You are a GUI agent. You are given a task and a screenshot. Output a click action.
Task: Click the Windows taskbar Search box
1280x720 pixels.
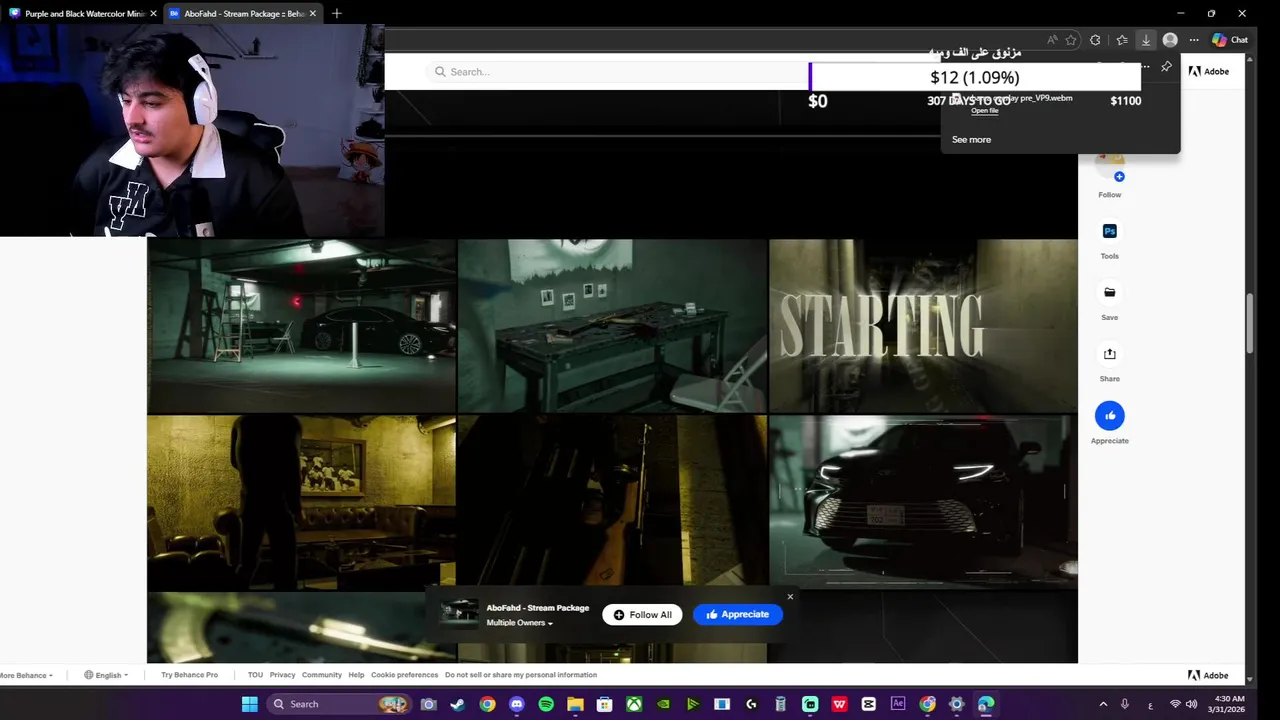[x=340, y=704]
